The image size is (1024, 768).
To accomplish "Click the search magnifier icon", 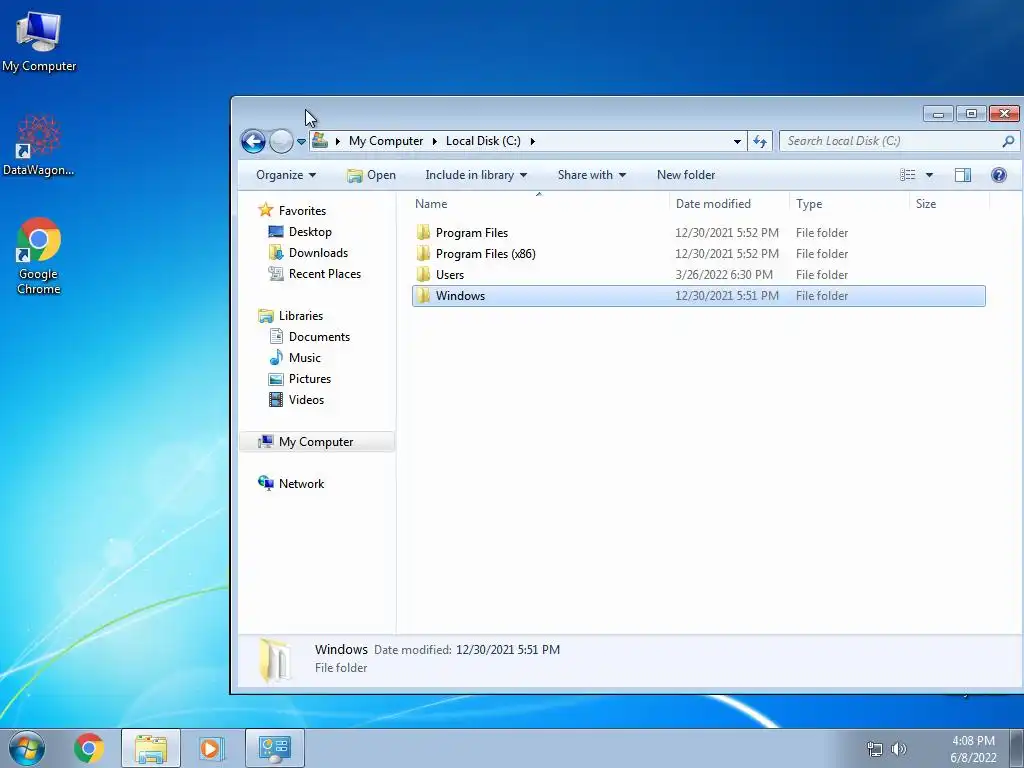I will click(1008, 141).
